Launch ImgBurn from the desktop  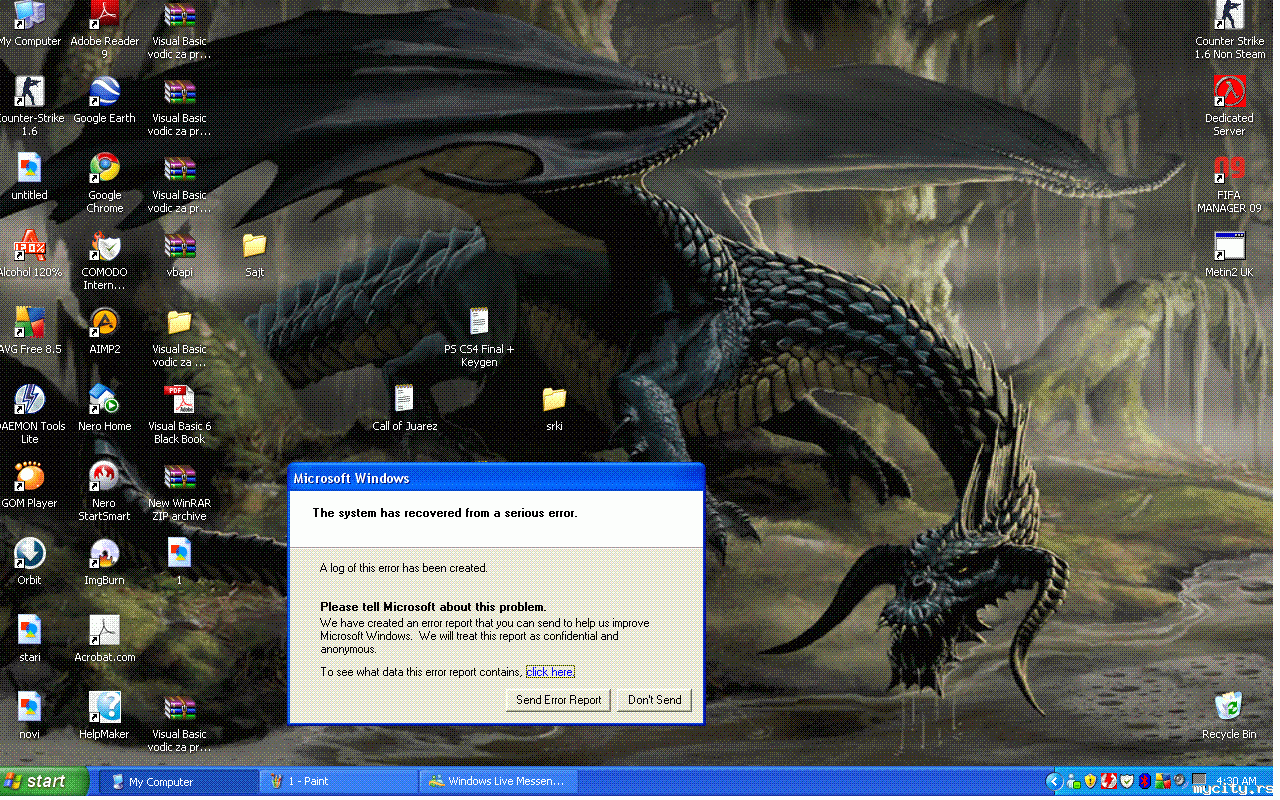click(x=104, y=562)
